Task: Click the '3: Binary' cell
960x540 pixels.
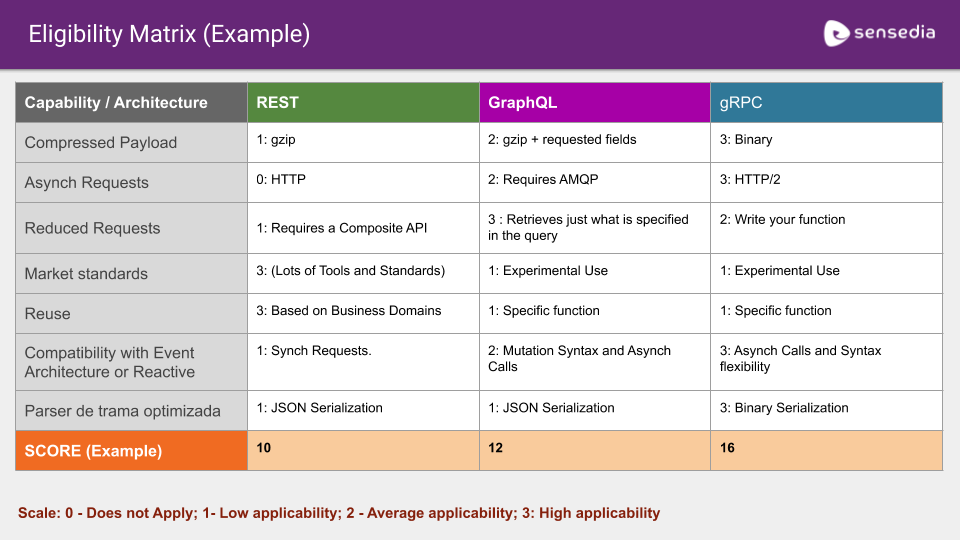Action: click(827, 143)
